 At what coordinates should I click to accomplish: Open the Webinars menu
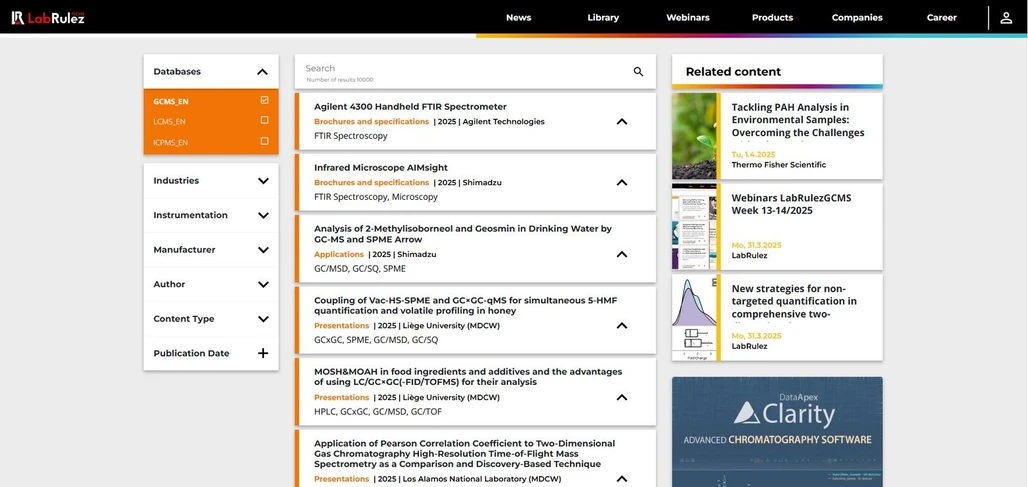point(687,17)
